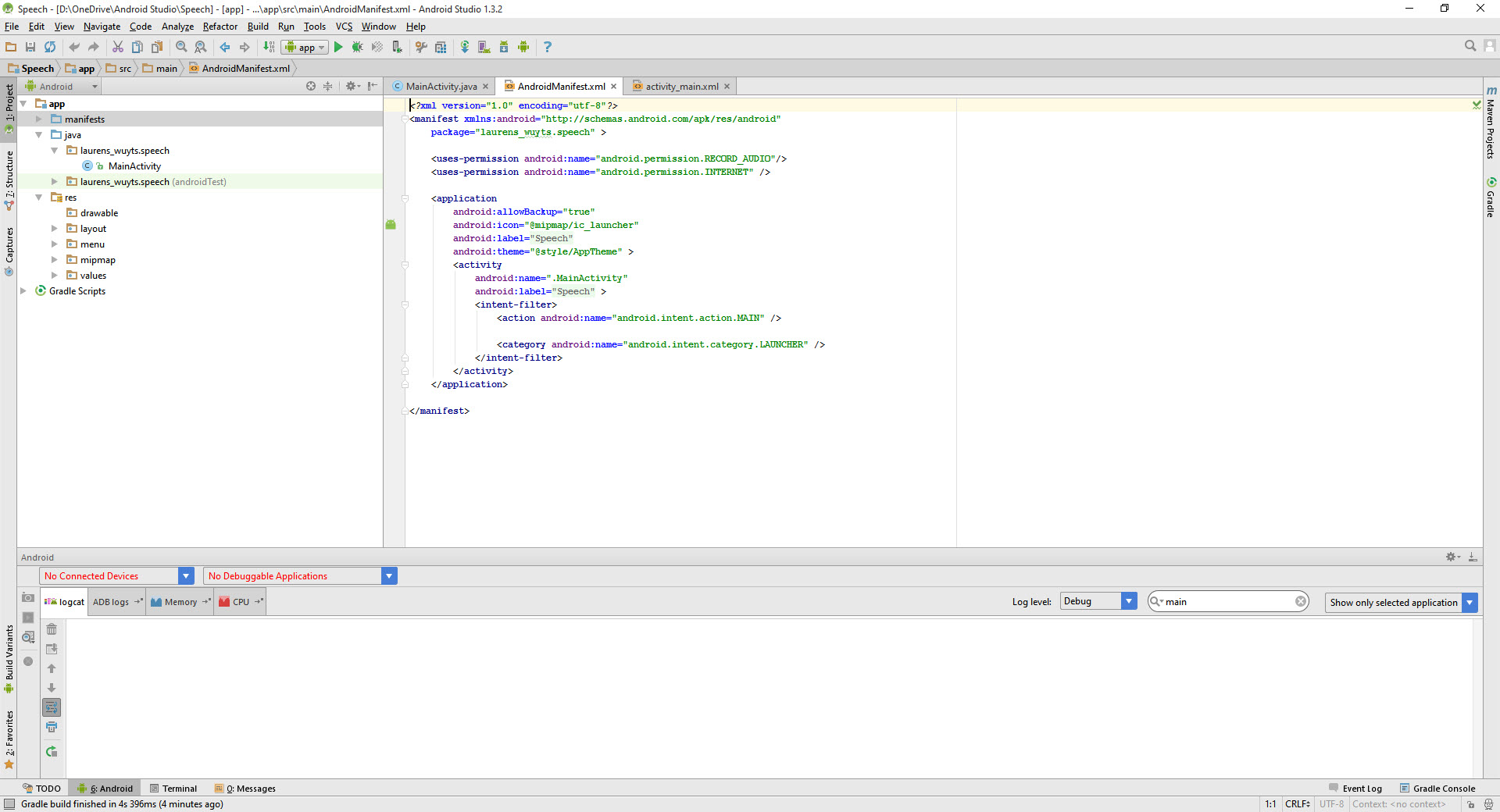
Task: Click the Find magnifier icon
Action: [x=181, y=47]
